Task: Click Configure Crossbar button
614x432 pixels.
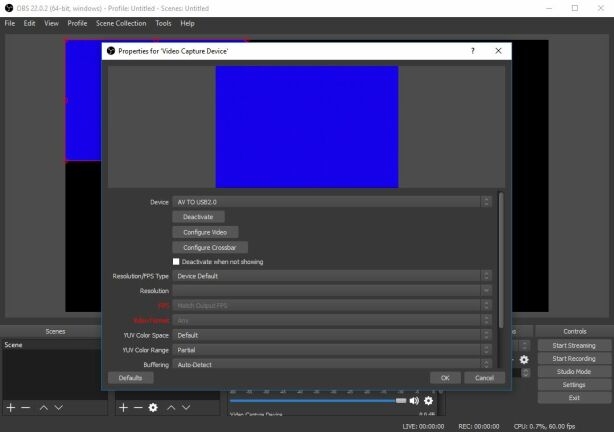Action: [210, 248]
